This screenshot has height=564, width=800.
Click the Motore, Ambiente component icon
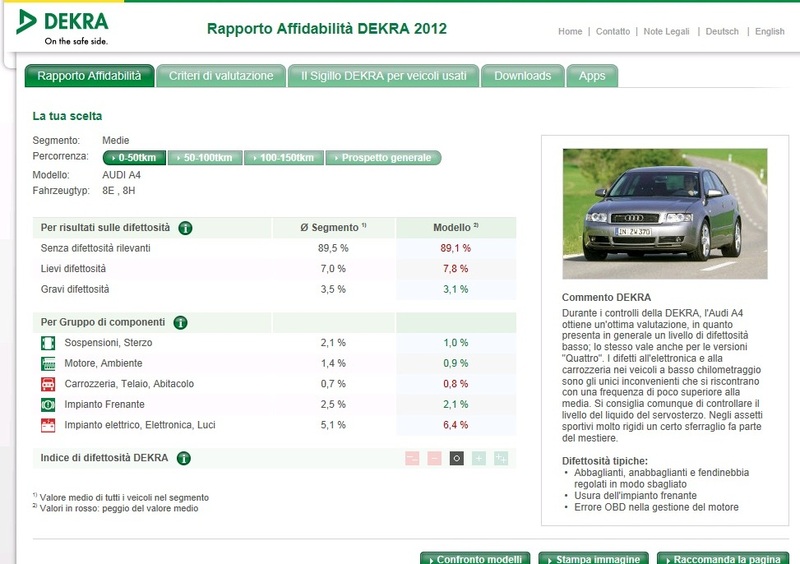47,364
